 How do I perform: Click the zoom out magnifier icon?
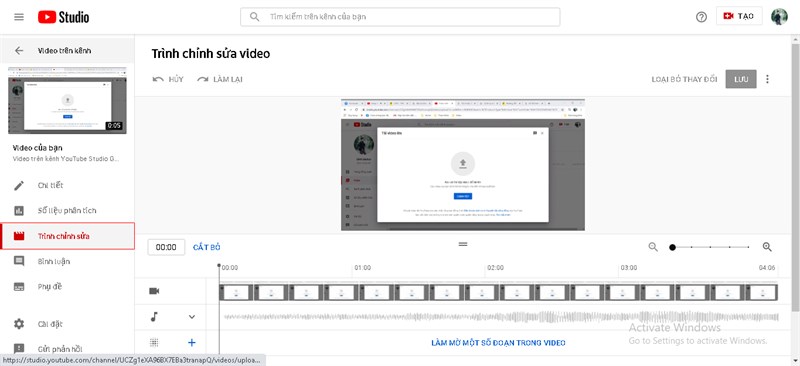pos(653,247)
